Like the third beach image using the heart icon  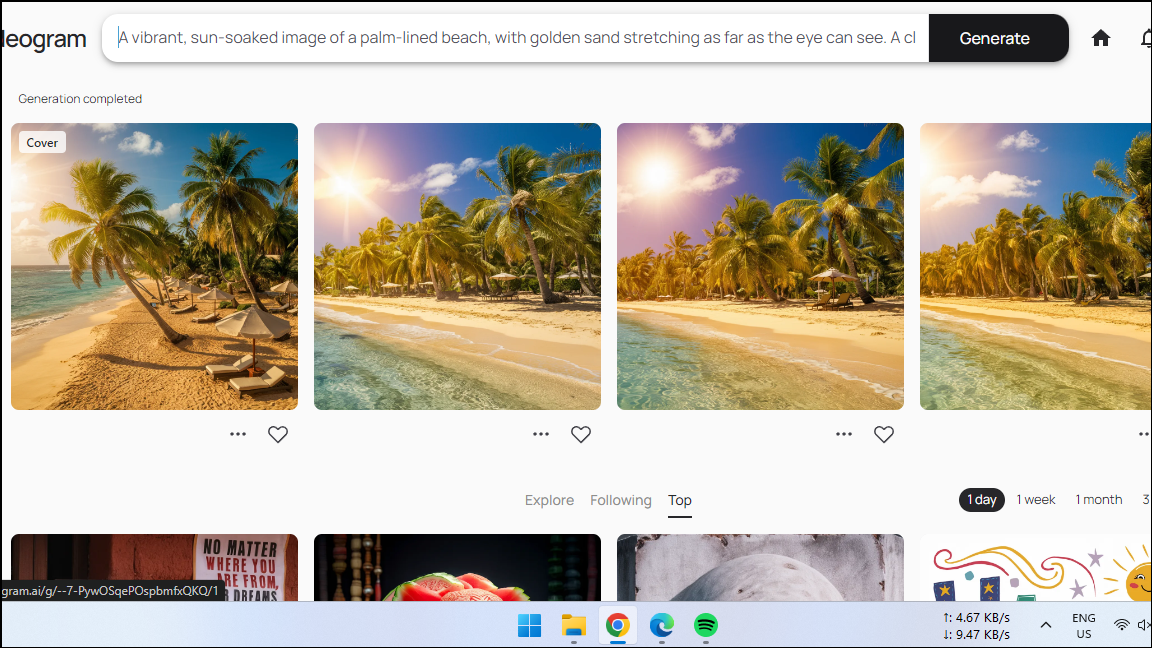[x=883, y=434]
